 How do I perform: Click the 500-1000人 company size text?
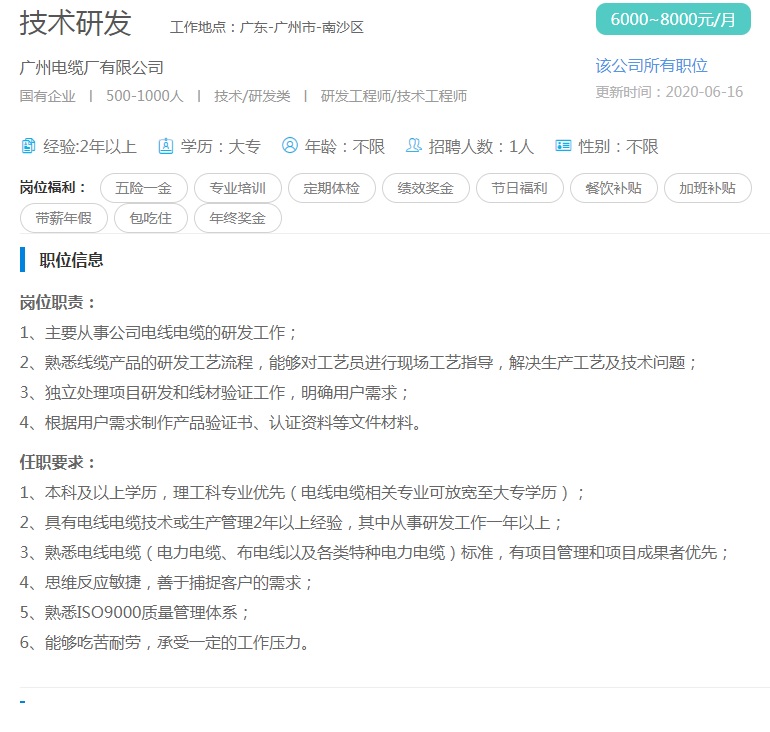click(x=144, y=96)
